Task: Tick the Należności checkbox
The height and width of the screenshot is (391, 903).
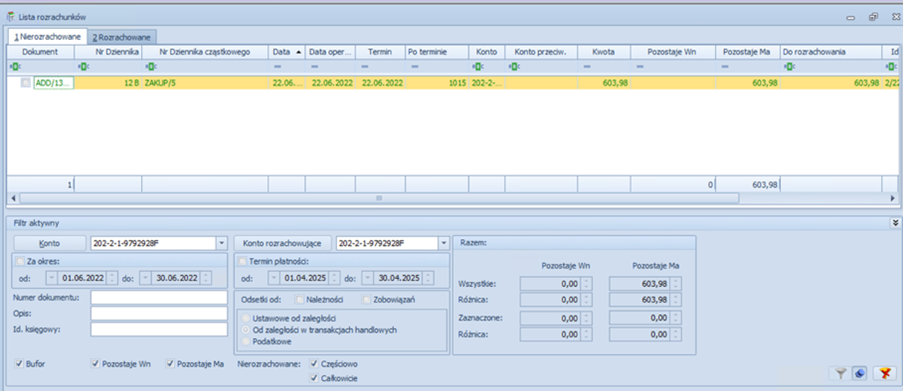Action: point(299,299)
